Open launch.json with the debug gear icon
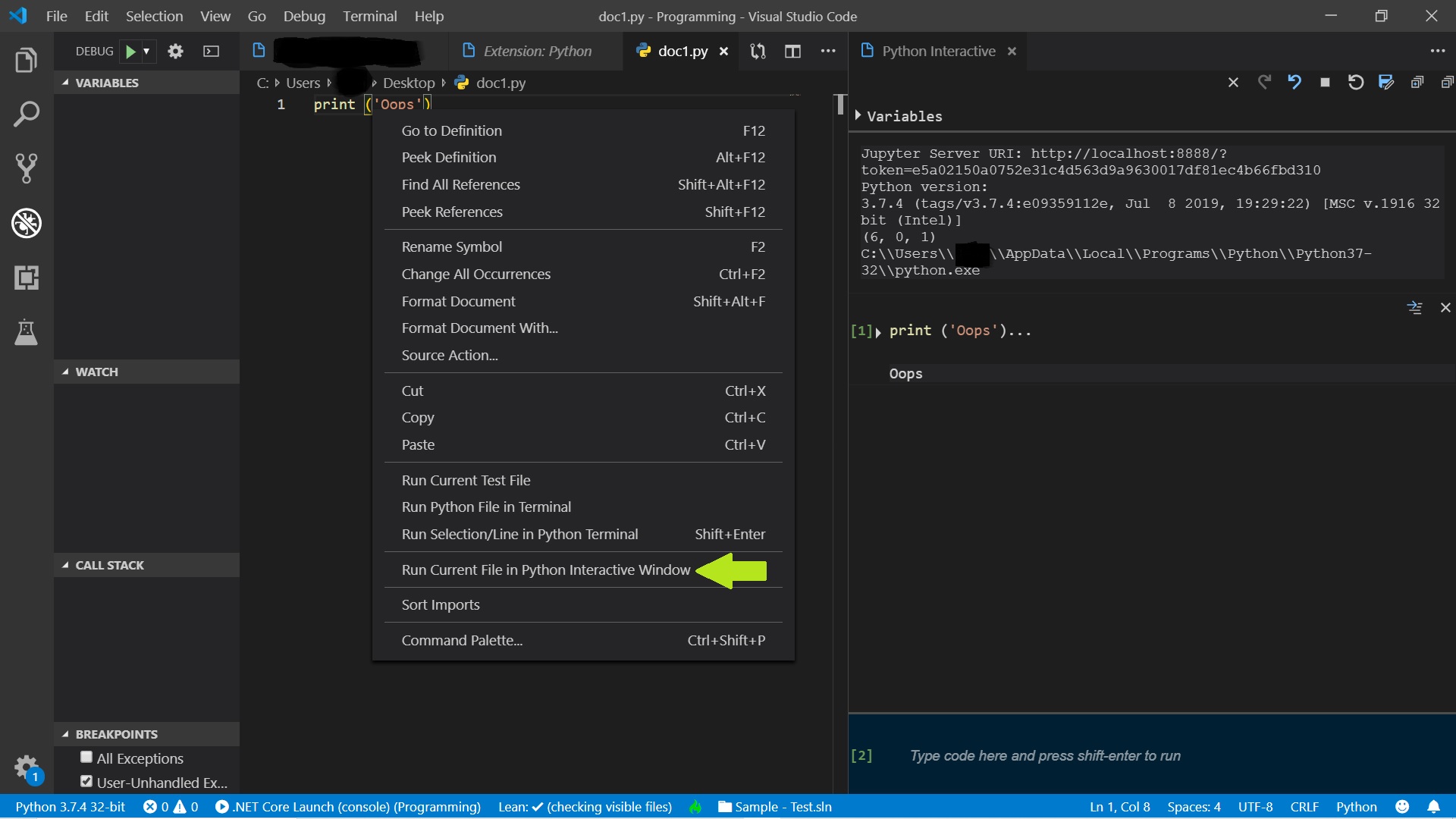 point(175,51)
